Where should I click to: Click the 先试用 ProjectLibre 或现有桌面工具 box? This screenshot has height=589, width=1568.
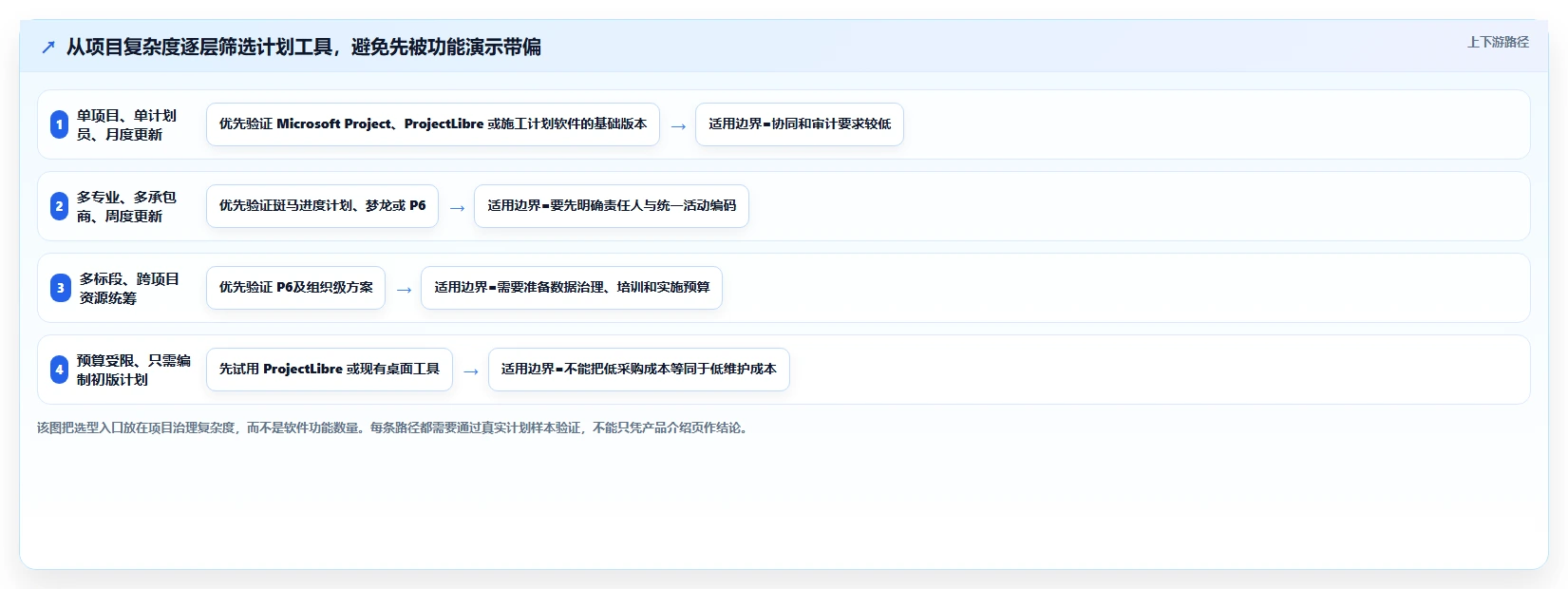click(330, 370)
